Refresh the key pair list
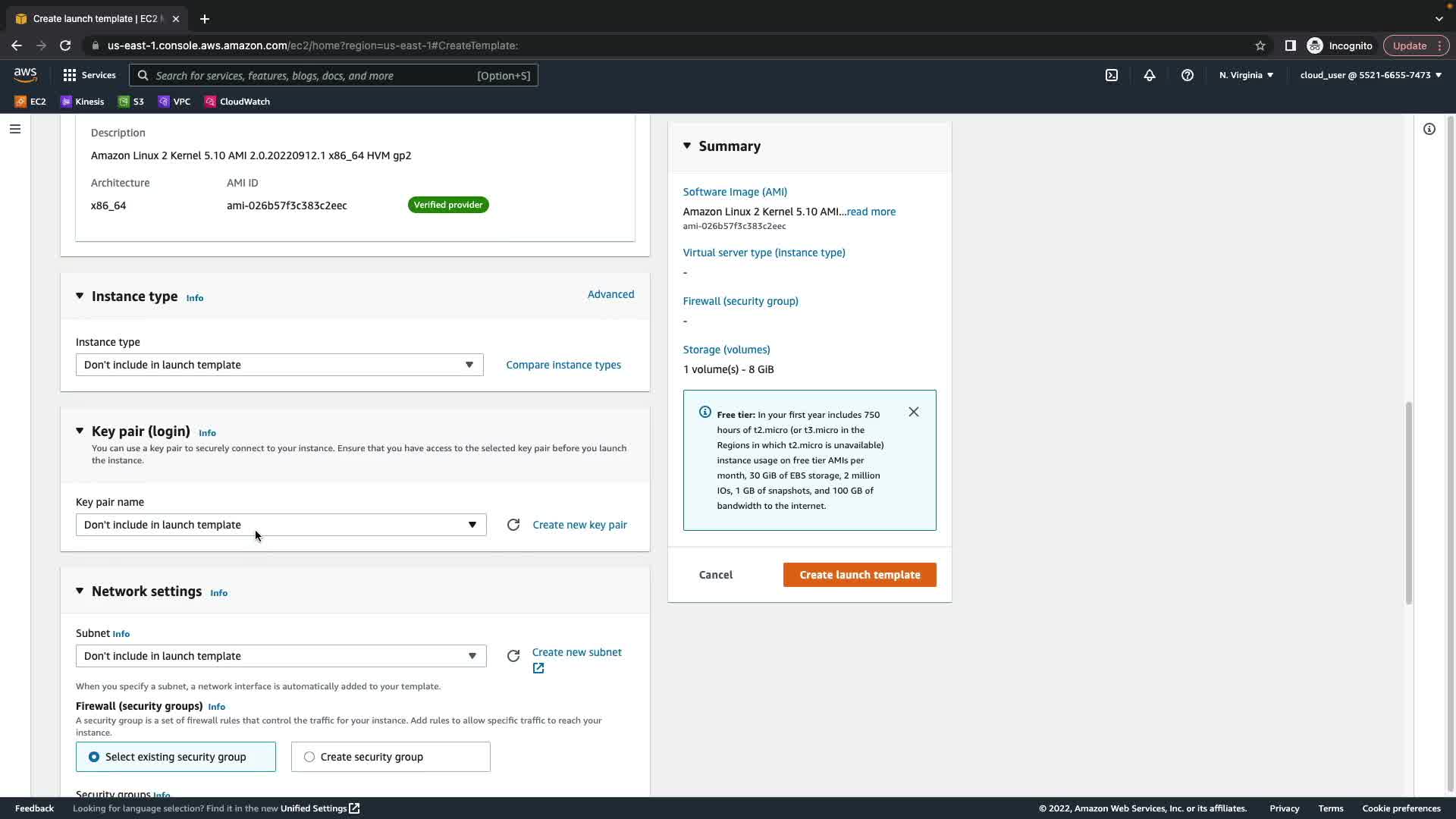The width and height of the screenshot is (1456, 819). [513, 525]
